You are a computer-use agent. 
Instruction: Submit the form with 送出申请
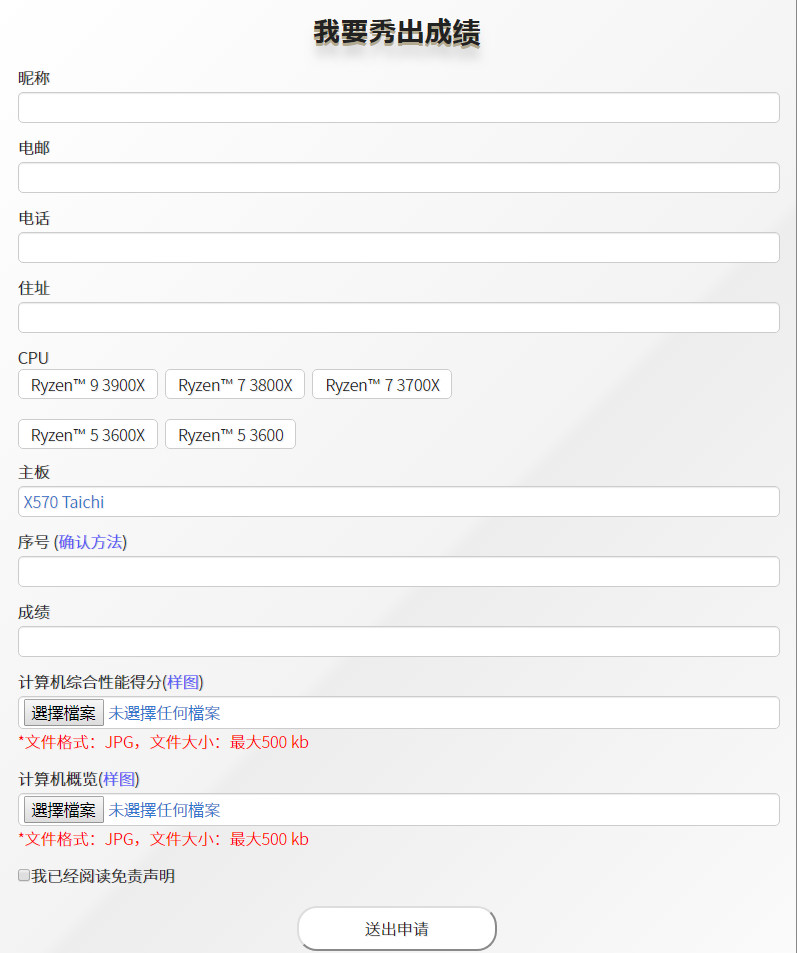tap(396, 929)
